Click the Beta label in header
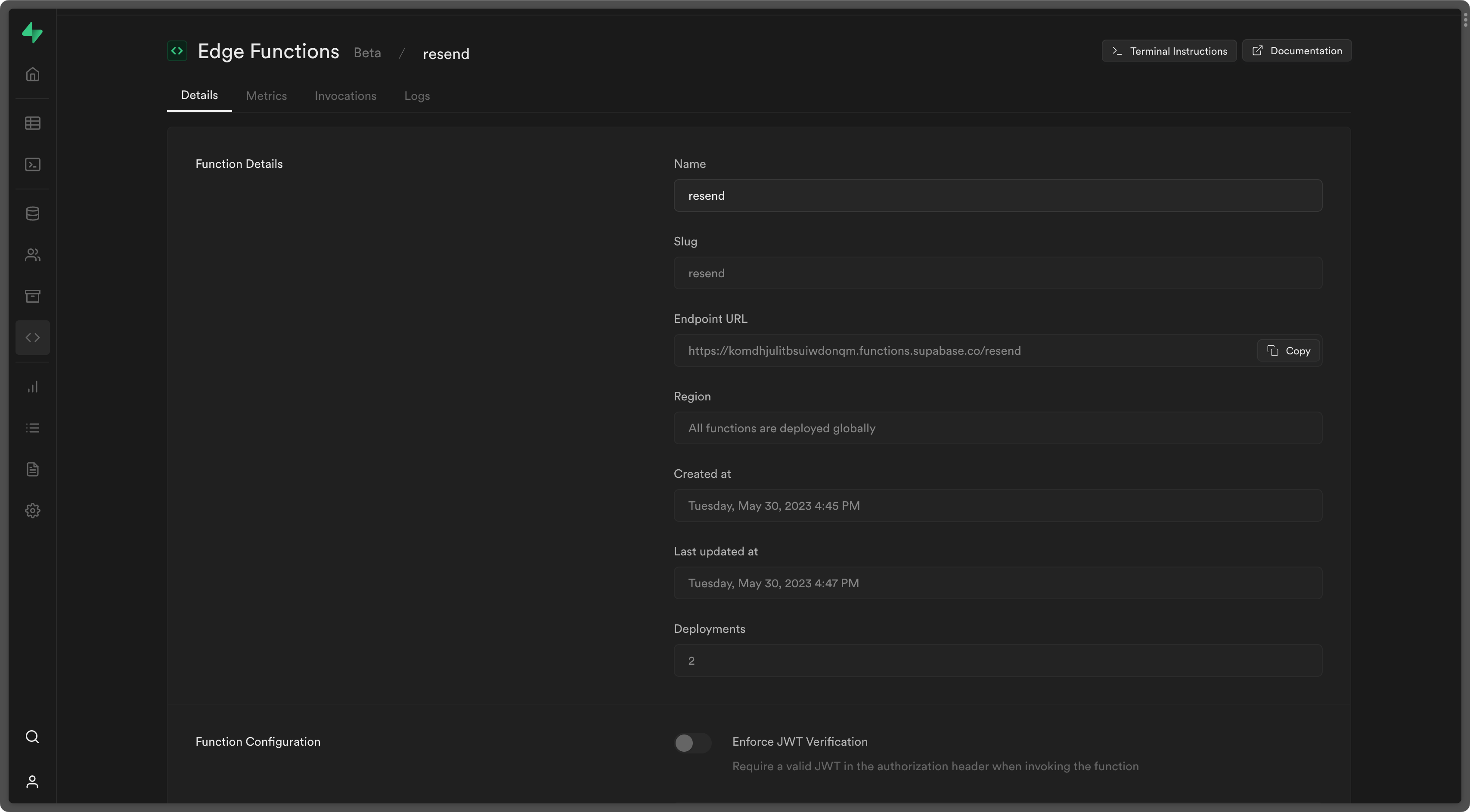1470x812 pixels. point(367,53)
